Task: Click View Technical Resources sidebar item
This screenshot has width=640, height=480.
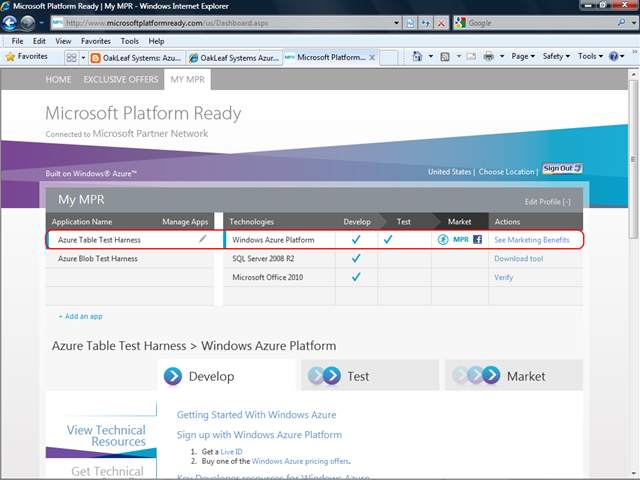Action: (106, 436)
